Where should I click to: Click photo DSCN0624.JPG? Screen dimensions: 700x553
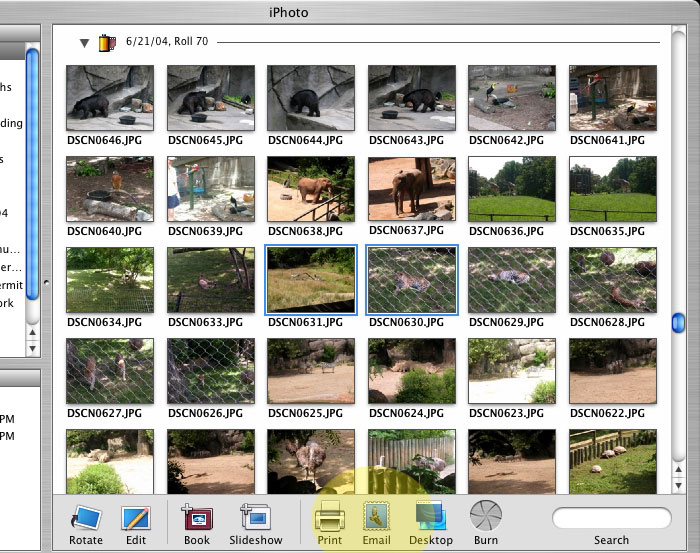point(411,370)
